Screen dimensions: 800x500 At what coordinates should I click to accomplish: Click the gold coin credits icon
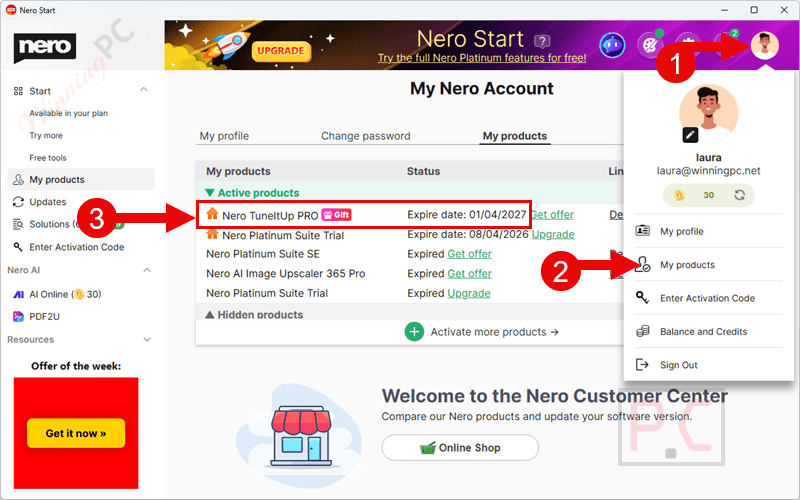coord(679,195)
